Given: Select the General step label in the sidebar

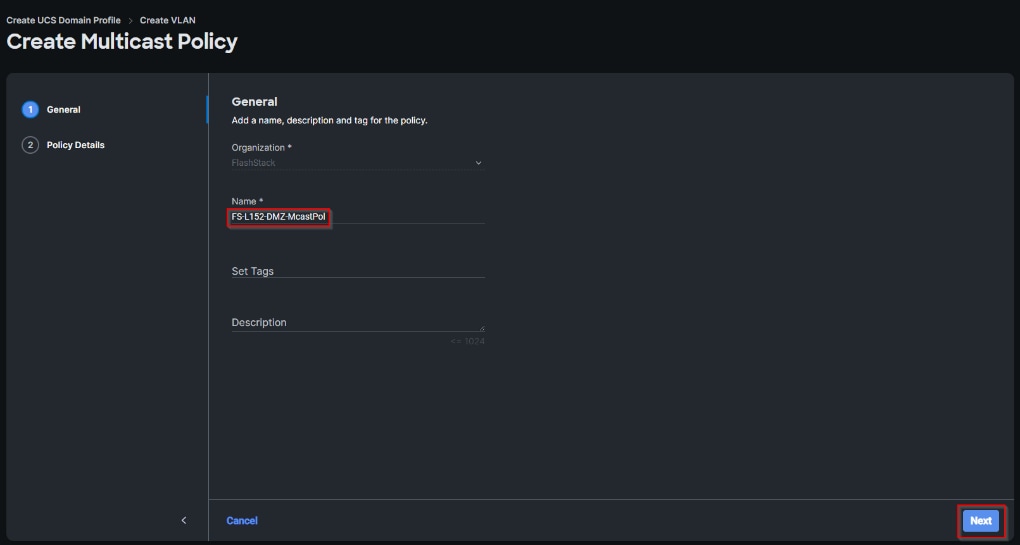Looking at the screenshot, I should tap(64, 110).
